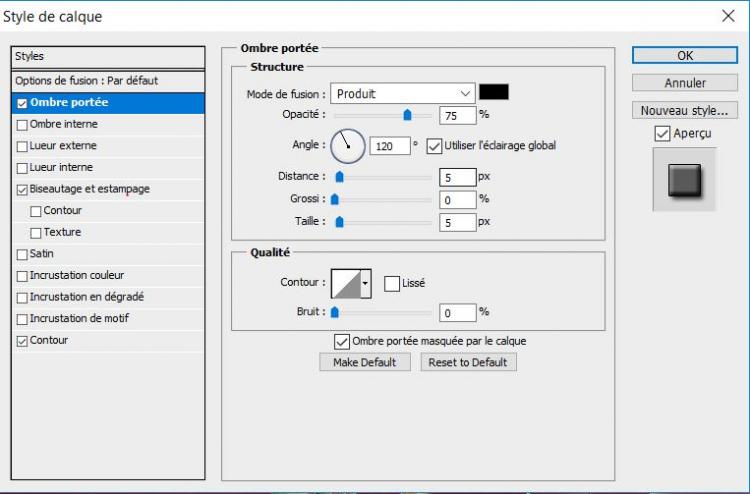Click the Opacité slider handle

[407, 116]
